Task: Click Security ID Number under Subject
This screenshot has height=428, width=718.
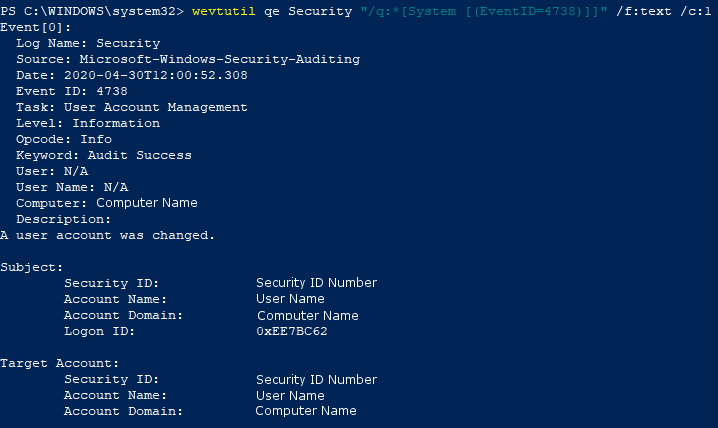Action: (316, 283)
